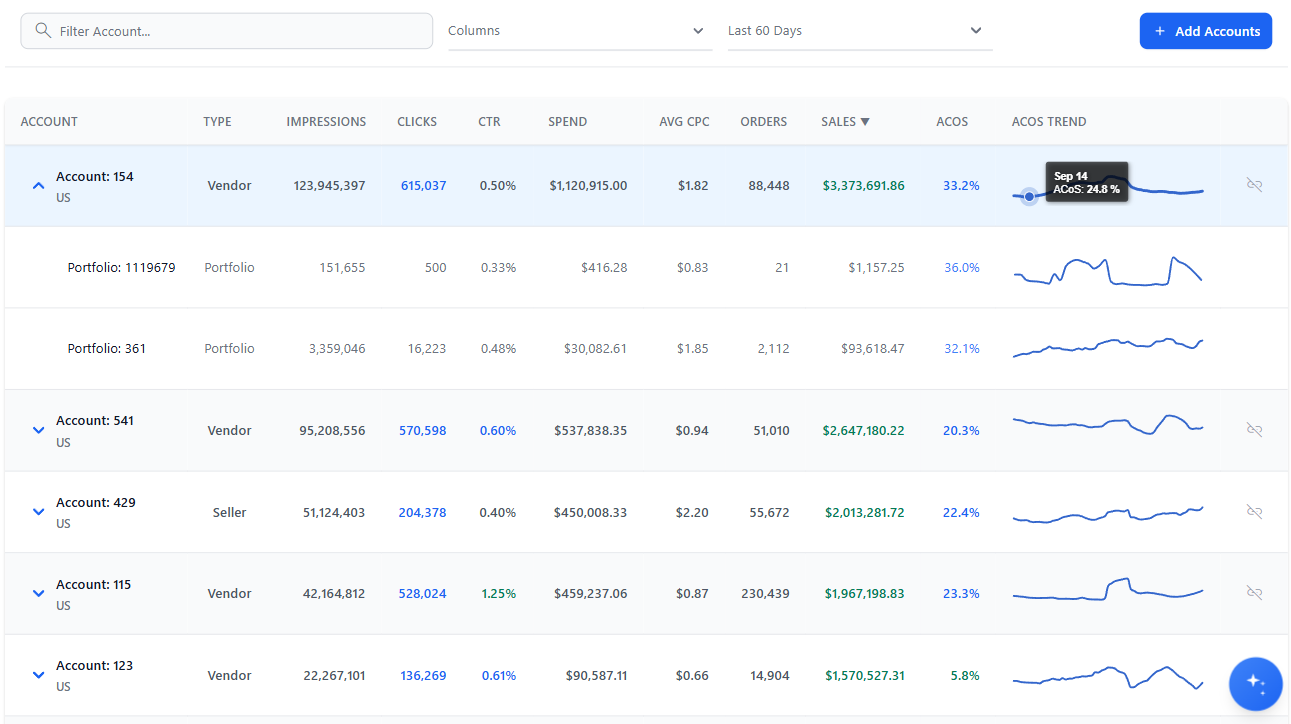Click the unlink icon on Account 154 row
The image size is (1291, 724).
[x=1254, y=185]
